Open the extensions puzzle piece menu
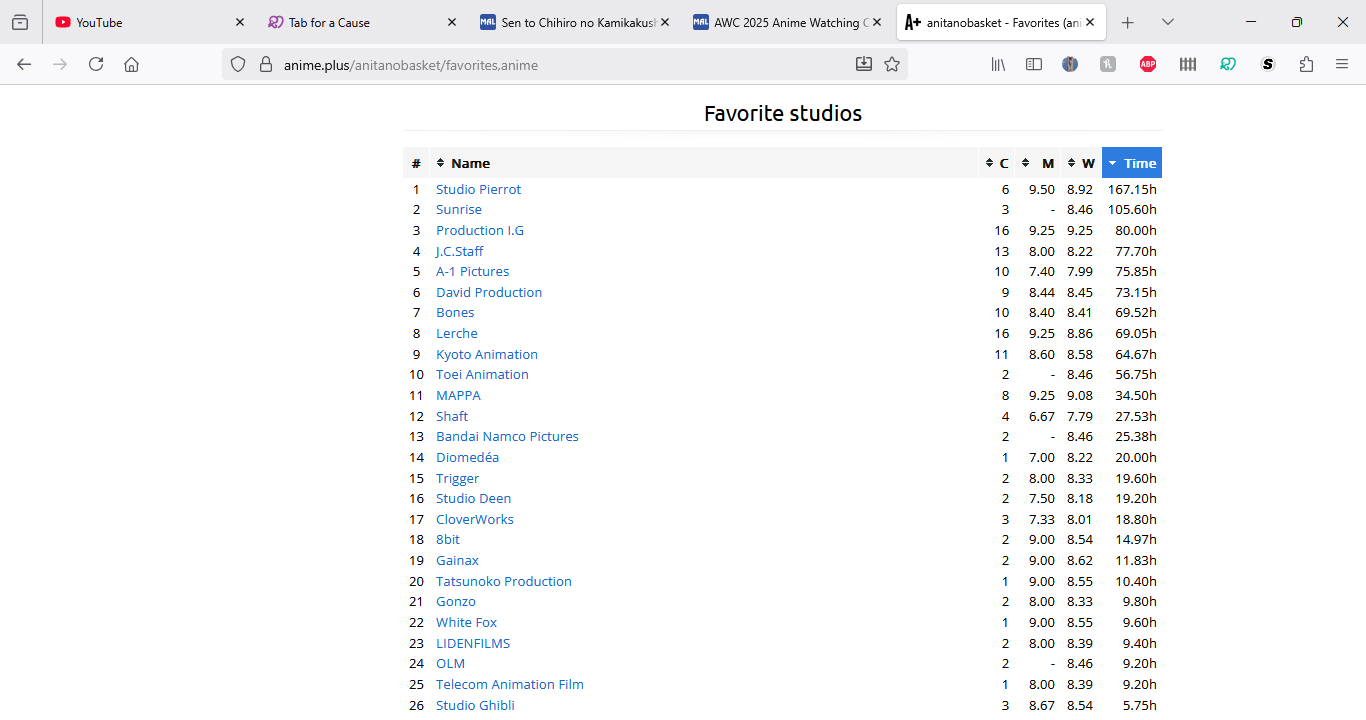Screen dimensions: 1366x720 1306,64
